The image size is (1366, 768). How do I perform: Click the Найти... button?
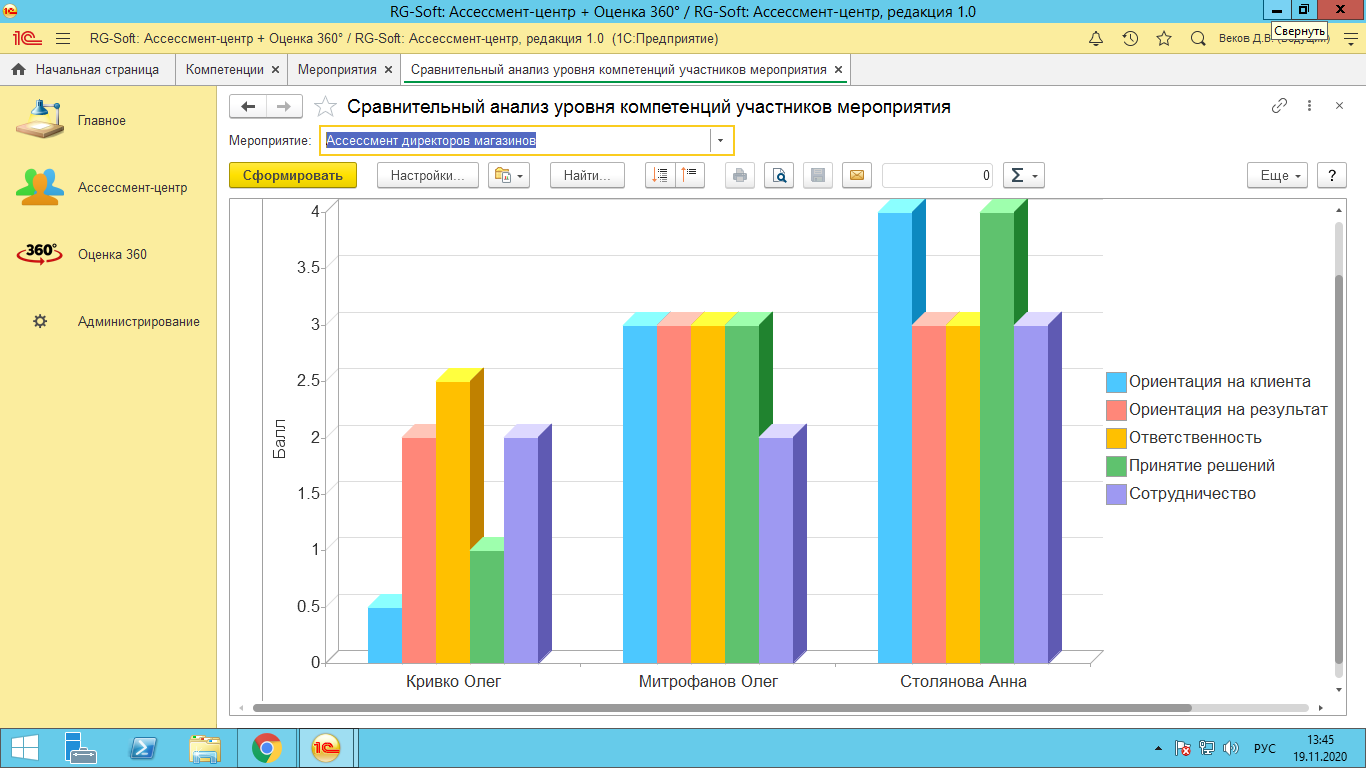pos(587,175)
